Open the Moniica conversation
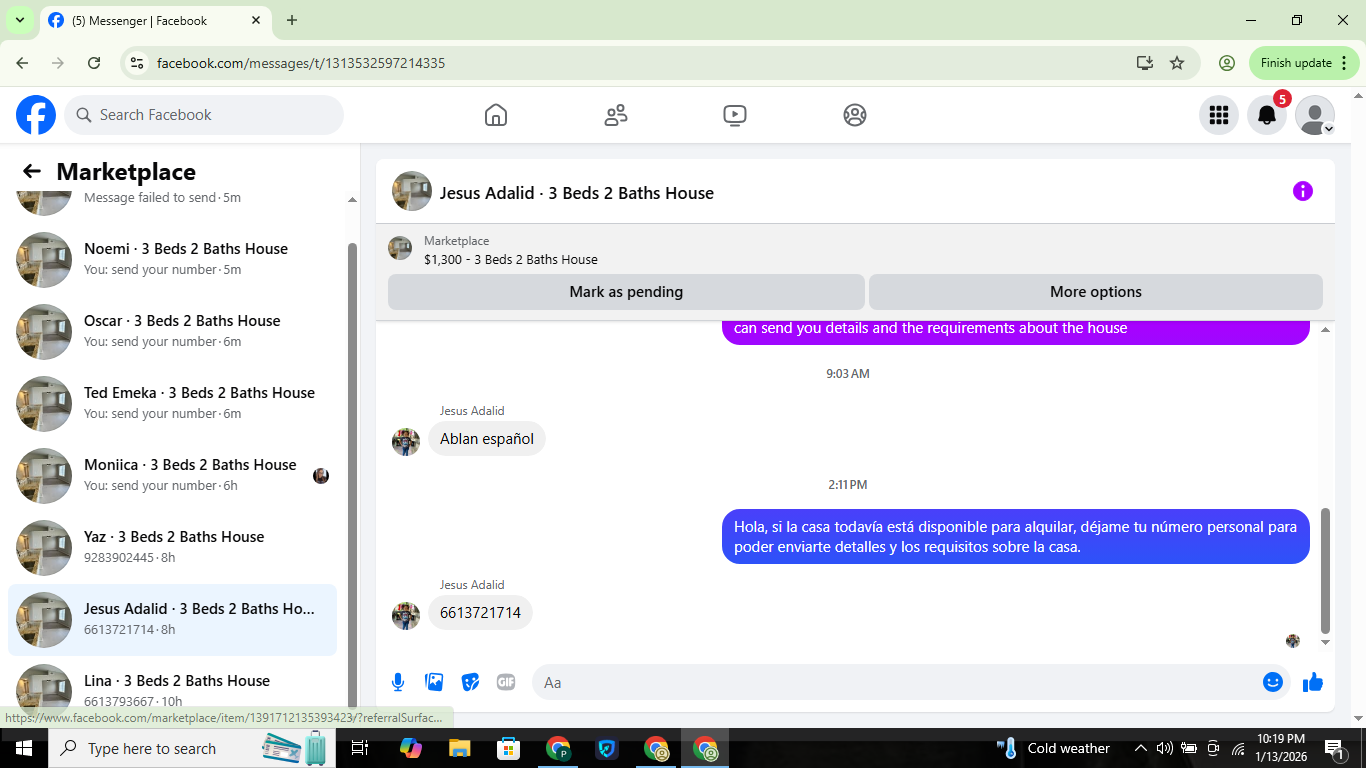This screenshot has width=1366, height=768. pyautogui.click(x=172, y=476)
